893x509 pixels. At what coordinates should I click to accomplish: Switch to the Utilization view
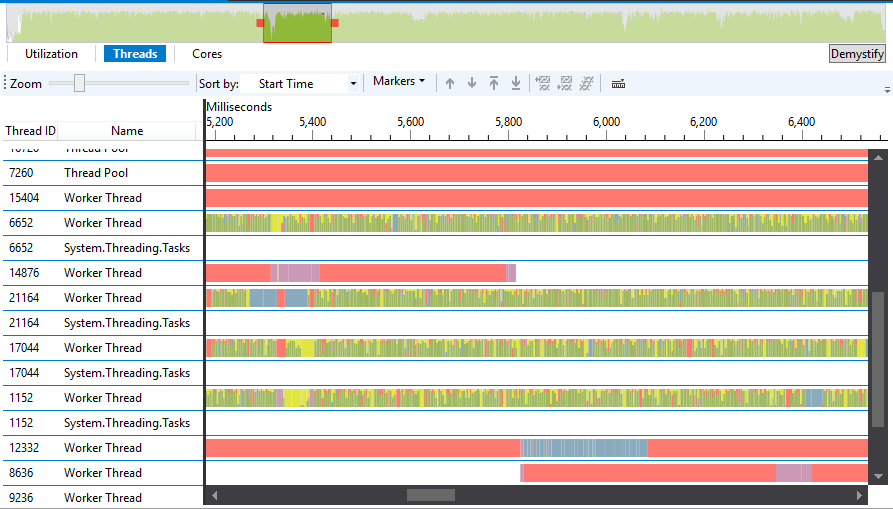tap(51, 54)
